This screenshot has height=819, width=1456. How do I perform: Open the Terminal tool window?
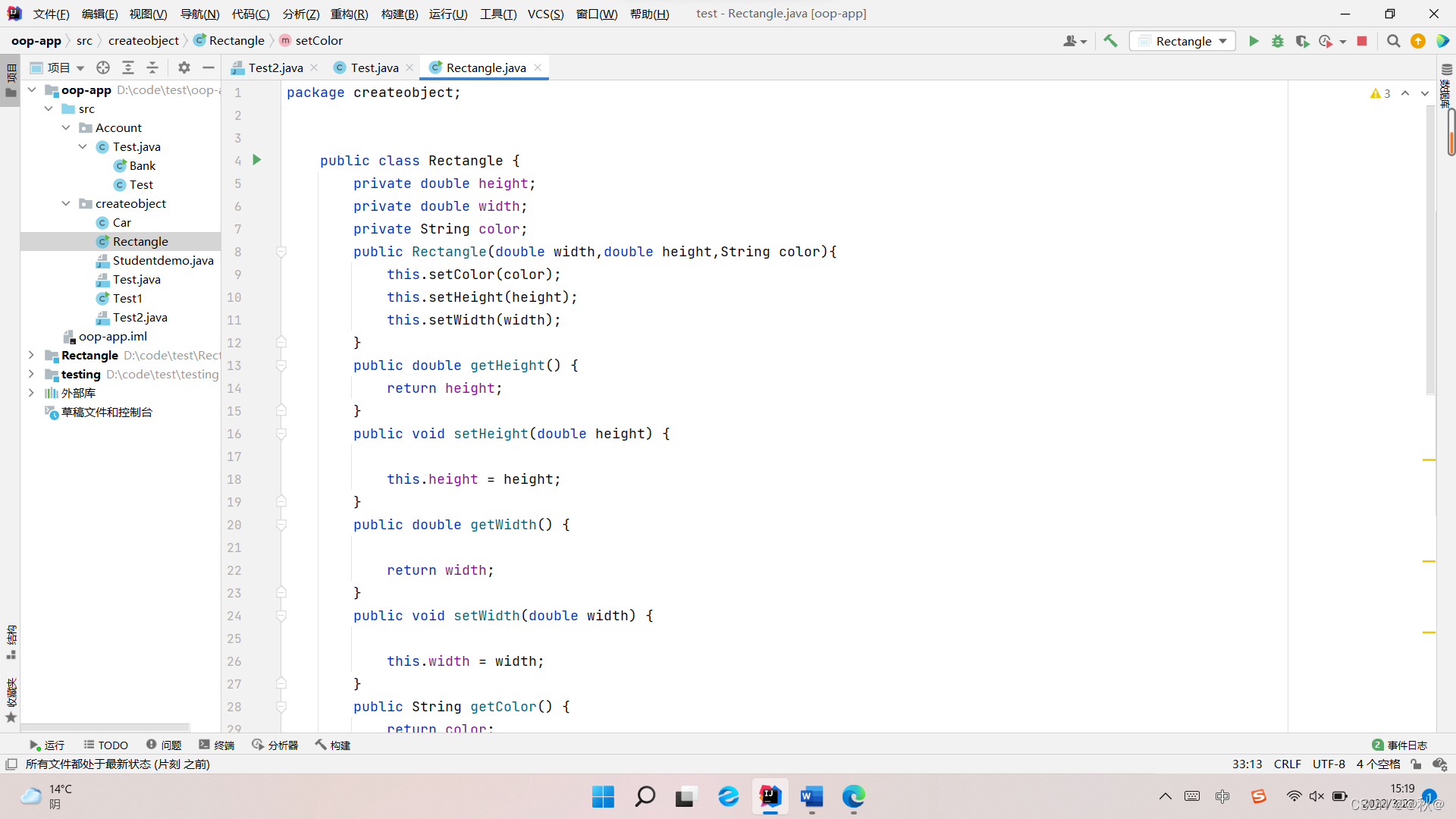(x=217, y=745)
